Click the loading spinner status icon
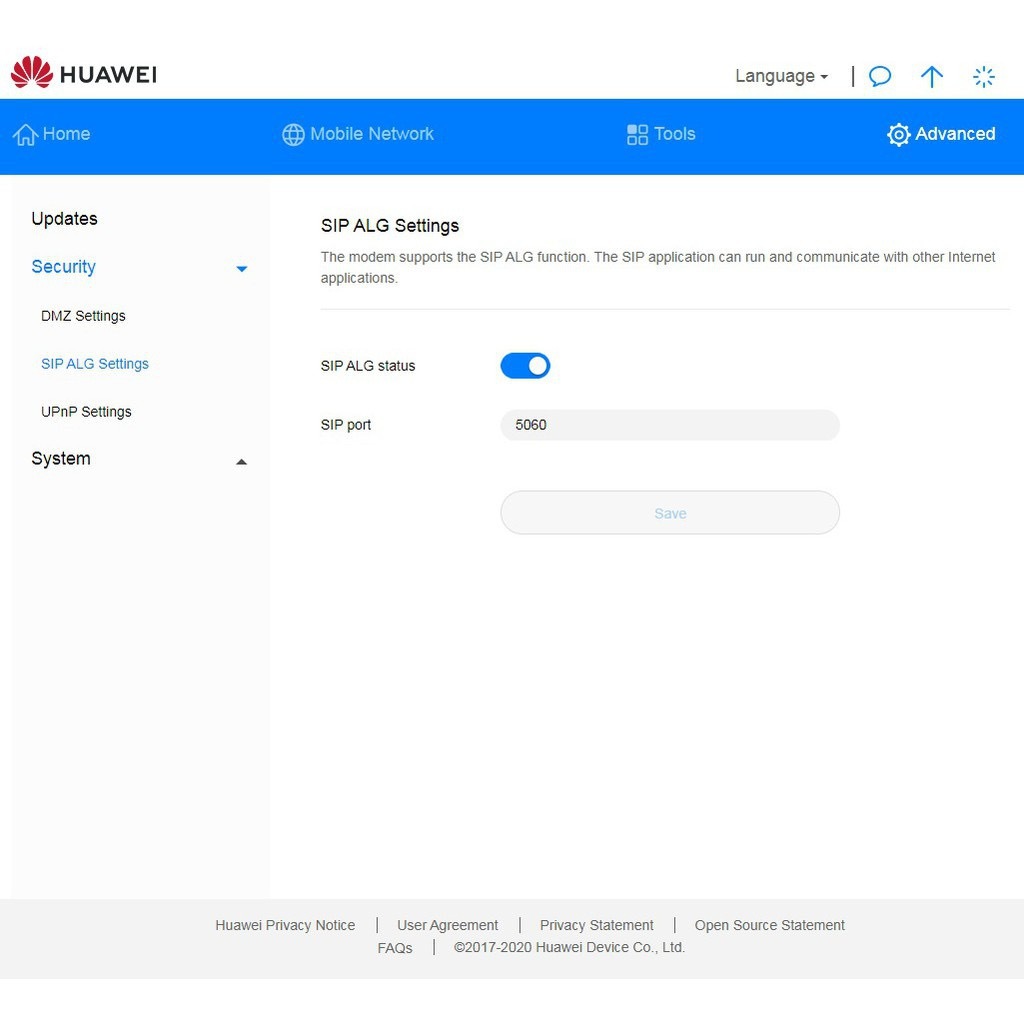 pos(984,77)
